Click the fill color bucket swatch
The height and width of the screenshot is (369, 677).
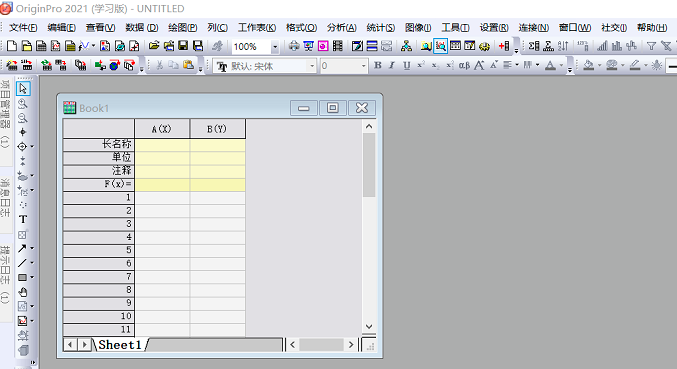pyautogui.click(x=588, y=65)
